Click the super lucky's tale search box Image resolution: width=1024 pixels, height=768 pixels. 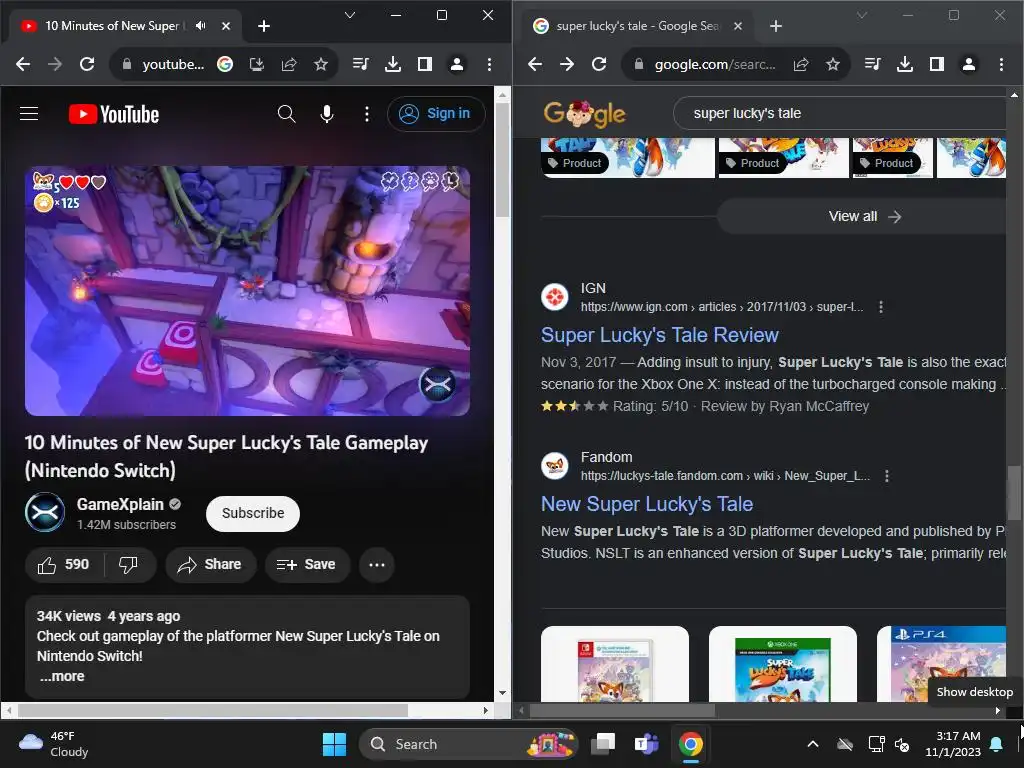(x=842, y=113)
